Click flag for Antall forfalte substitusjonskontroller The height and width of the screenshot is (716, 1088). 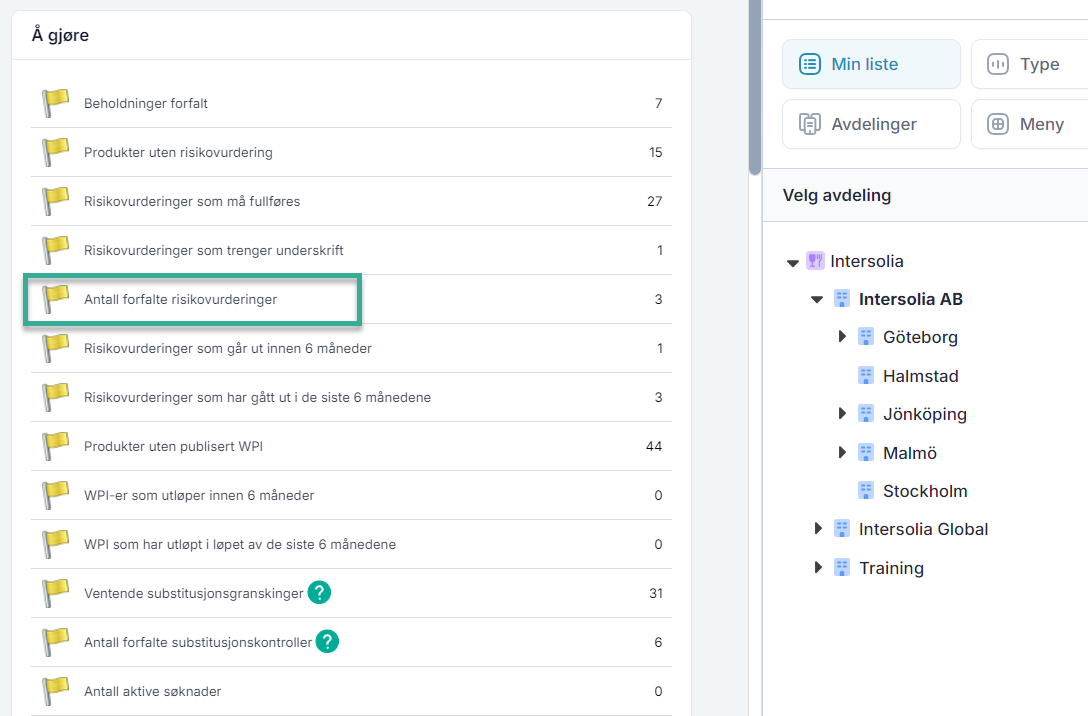56,642
